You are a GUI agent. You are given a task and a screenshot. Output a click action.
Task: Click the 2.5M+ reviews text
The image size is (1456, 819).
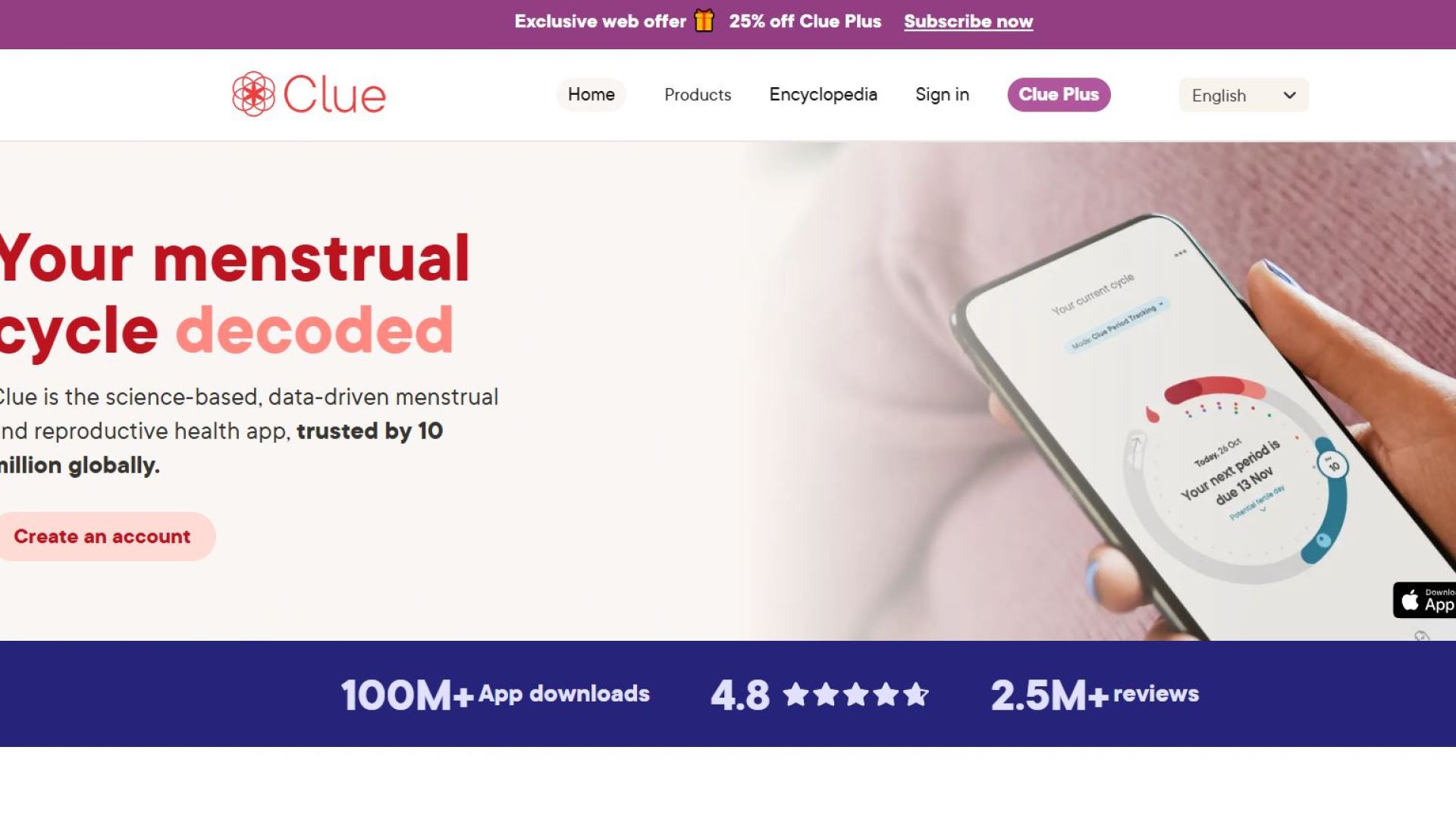coord(1095,694)
